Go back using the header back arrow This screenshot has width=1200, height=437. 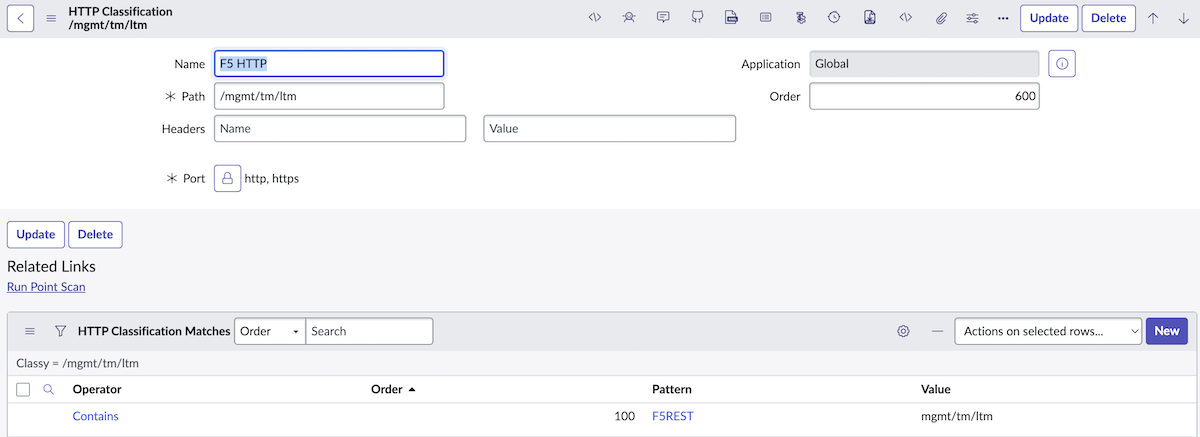[x=21, y=18]
